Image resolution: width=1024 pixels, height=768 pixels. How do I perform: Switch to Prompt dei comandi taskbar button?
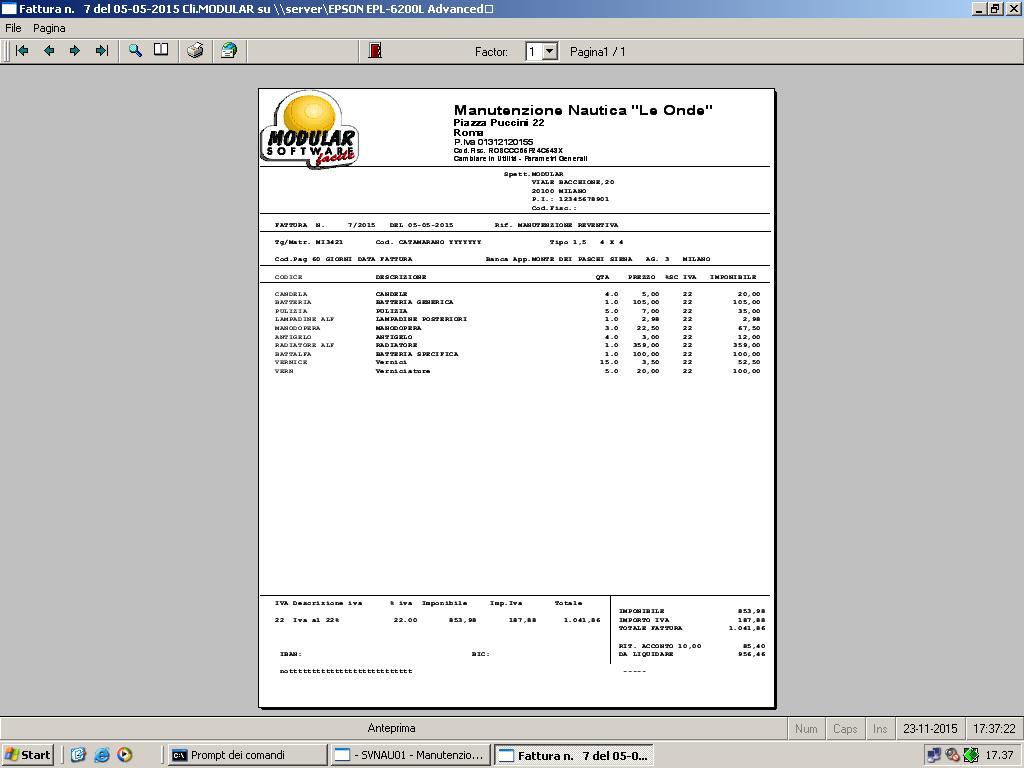[x=247, y=755]
